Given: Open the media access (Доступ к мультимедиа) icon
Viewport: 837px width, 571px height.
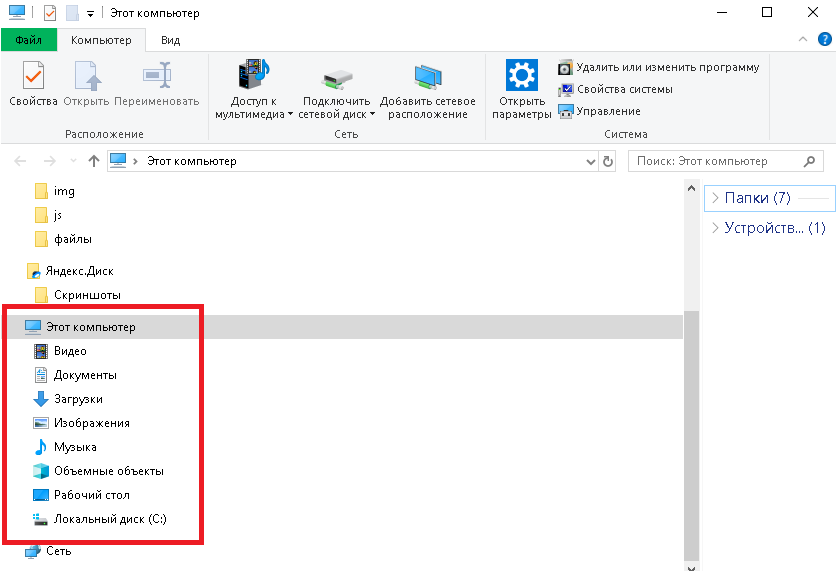Looking at the screenshot, I should tap(254, 75).
